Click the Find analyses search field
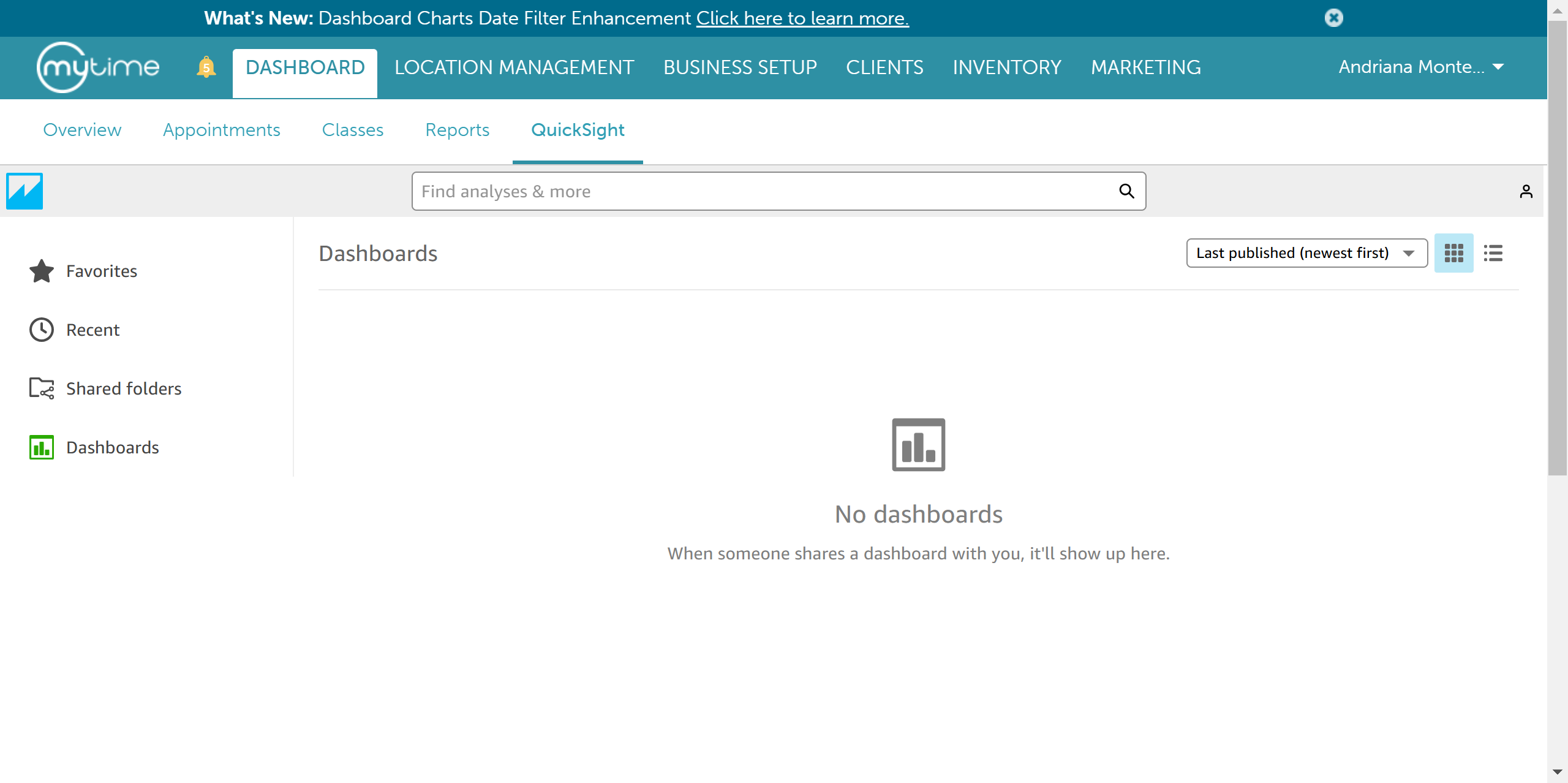The image size is (1568, 783). click(x=766, y=191)
